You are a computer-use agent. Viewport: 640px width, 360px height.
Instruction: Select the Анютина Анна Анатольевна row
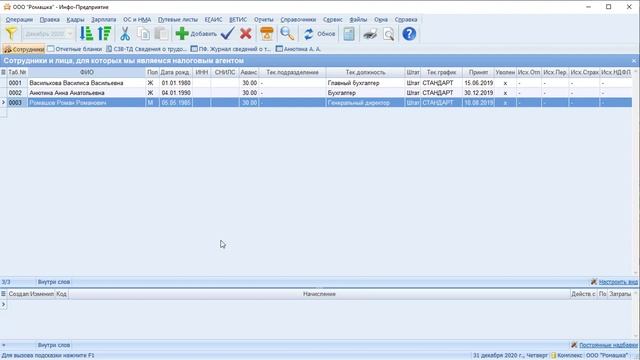(x=316, y=93)
